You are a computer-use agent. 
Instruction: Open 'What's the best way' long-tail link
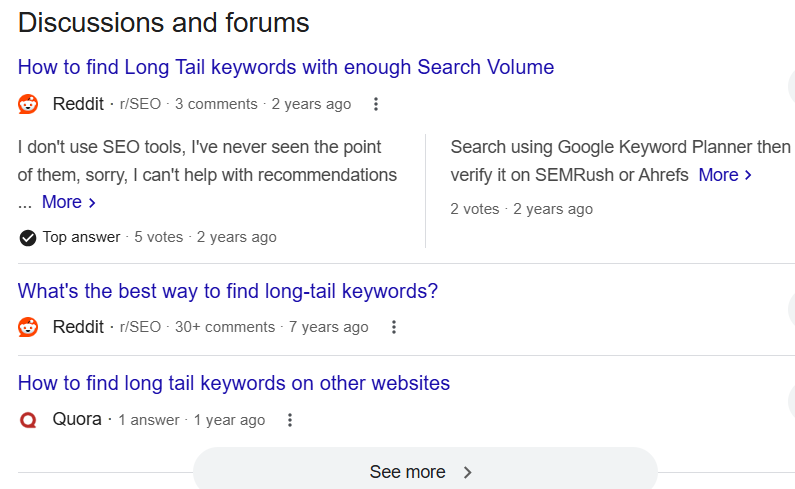(x=228, y=292)
